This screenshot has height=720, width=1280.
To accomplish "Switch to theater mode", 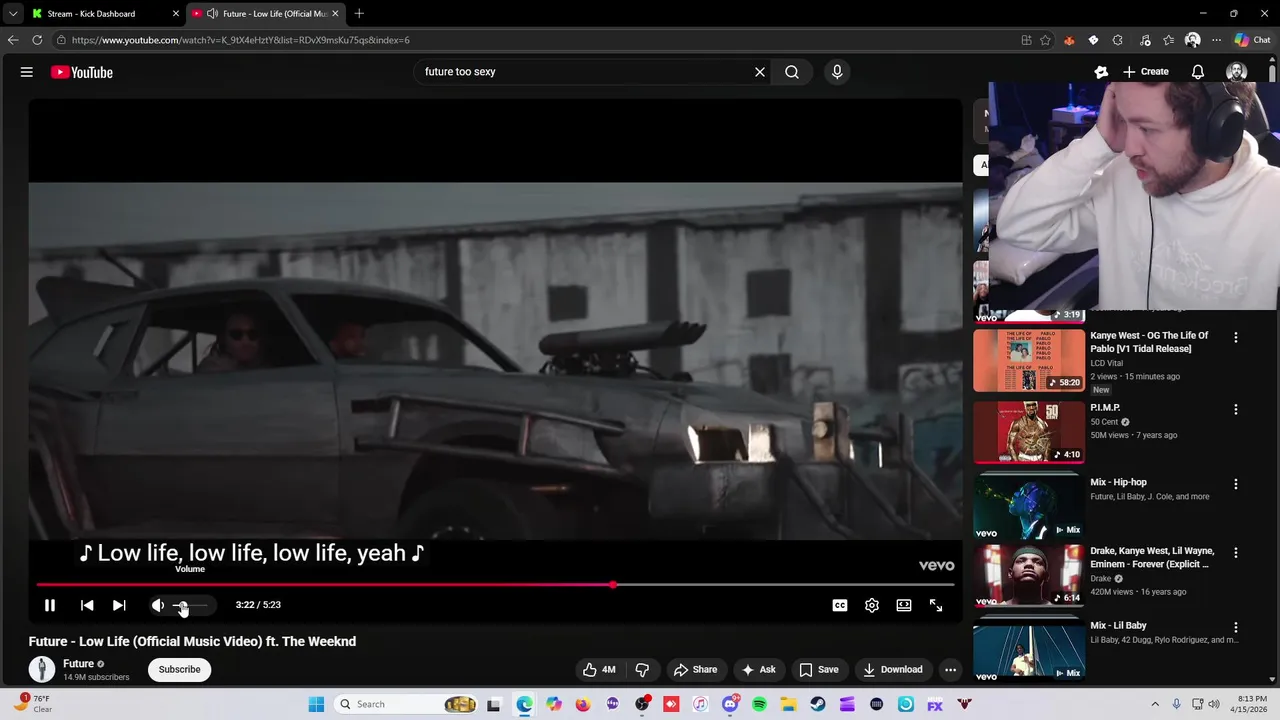I will click(904, 605).
